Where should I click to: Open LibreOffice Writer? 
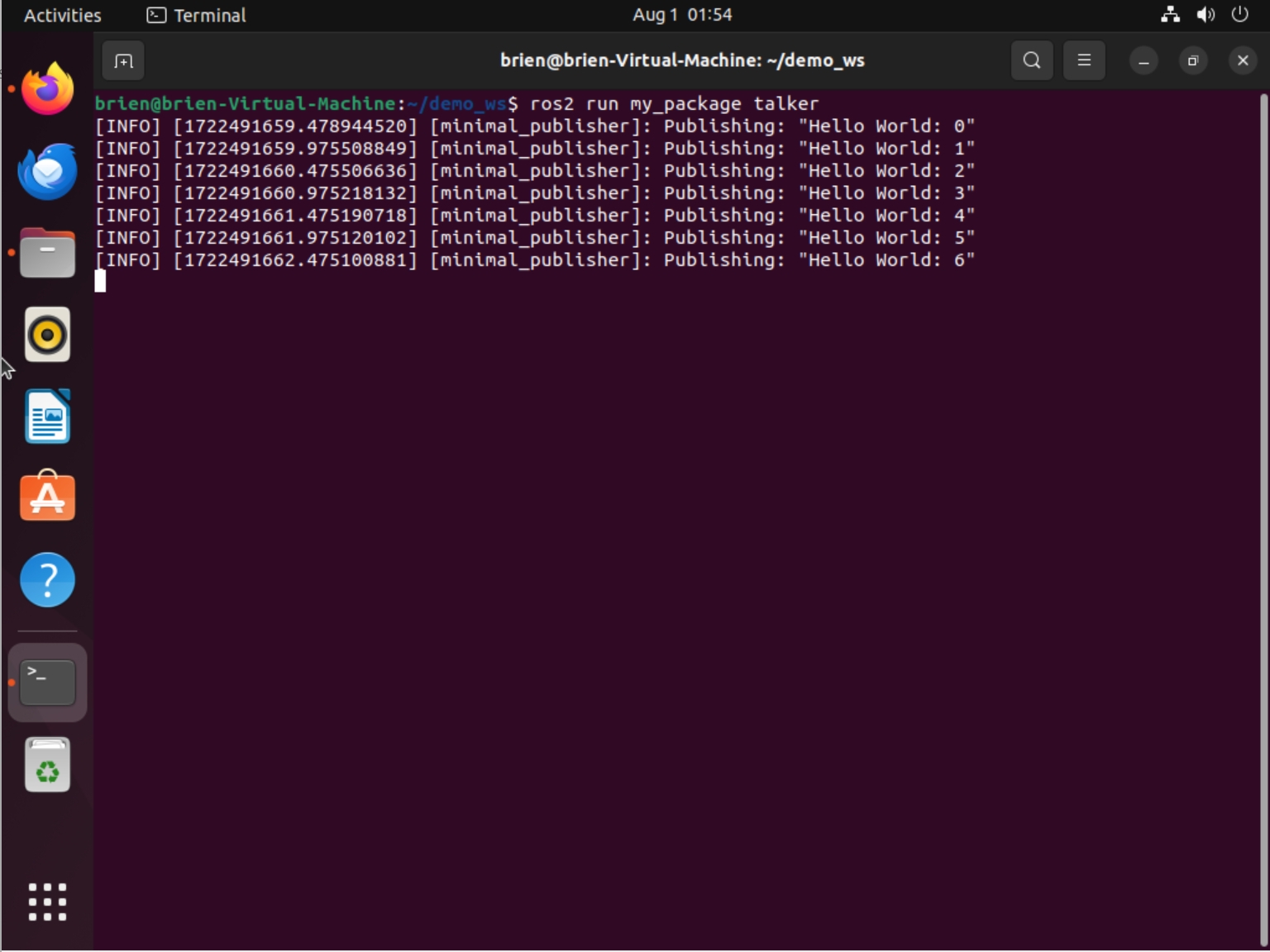[x=47, y=416]
